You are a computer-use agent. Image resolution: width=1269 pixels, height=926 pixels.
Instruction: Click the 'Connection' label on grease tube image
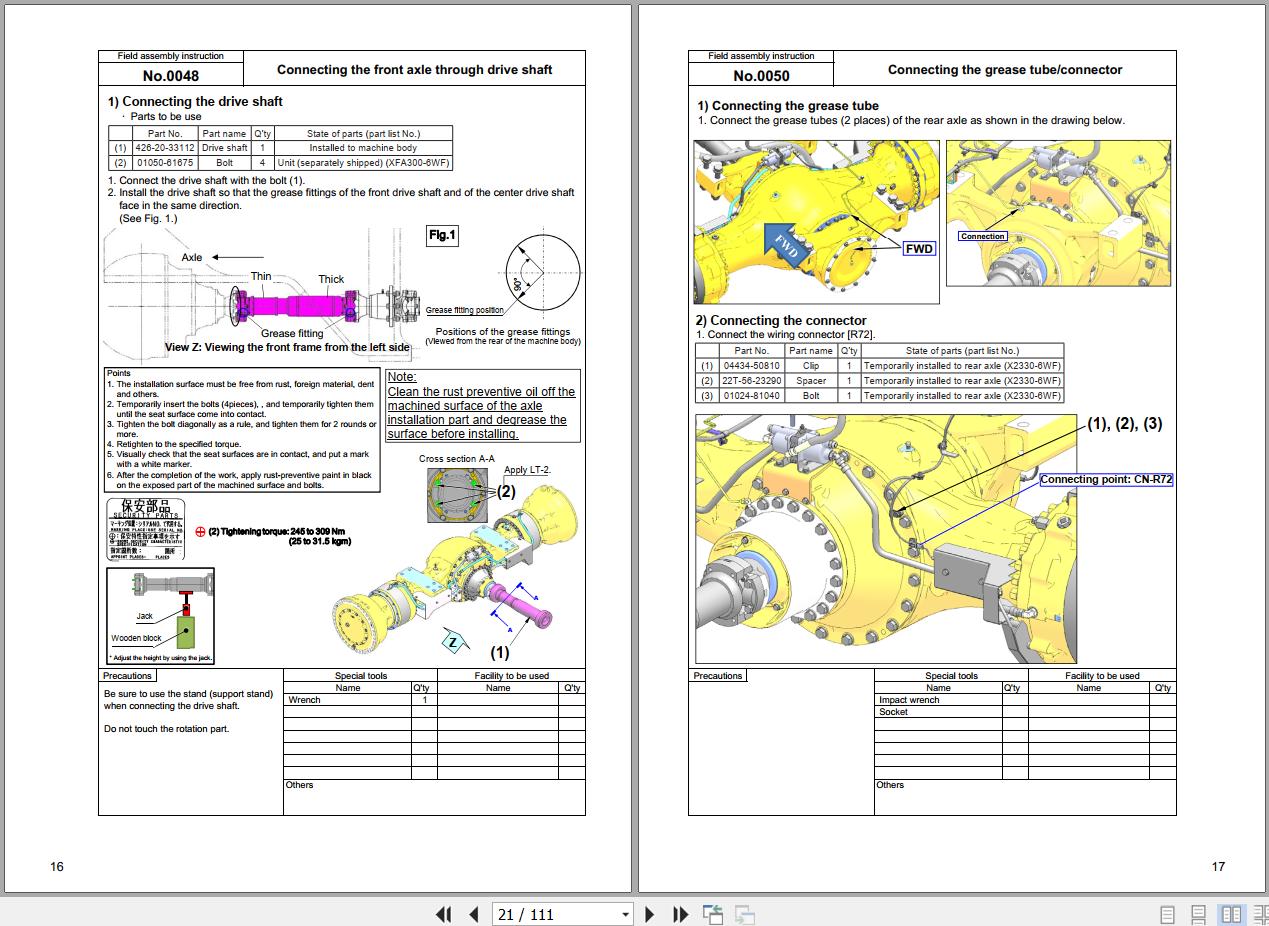[x=982, y=237]
